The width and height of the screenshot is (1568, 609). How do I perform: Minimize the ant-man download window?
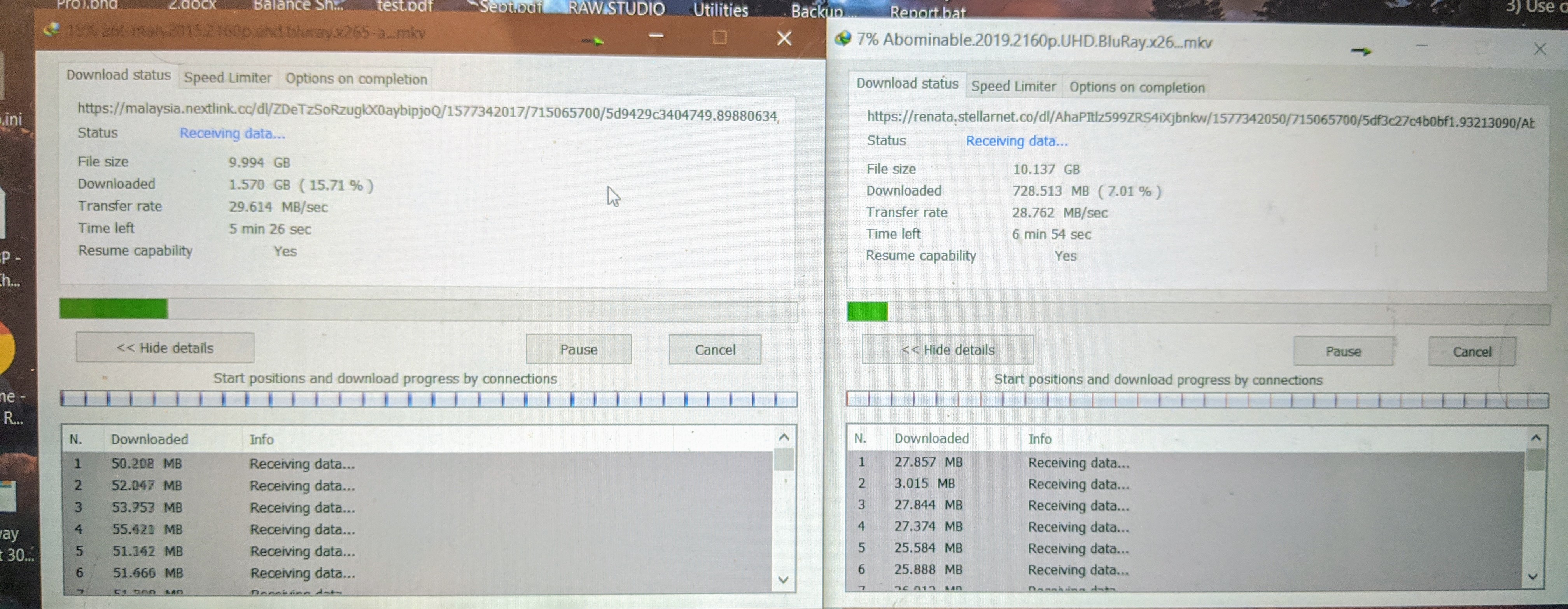[656, 37]
